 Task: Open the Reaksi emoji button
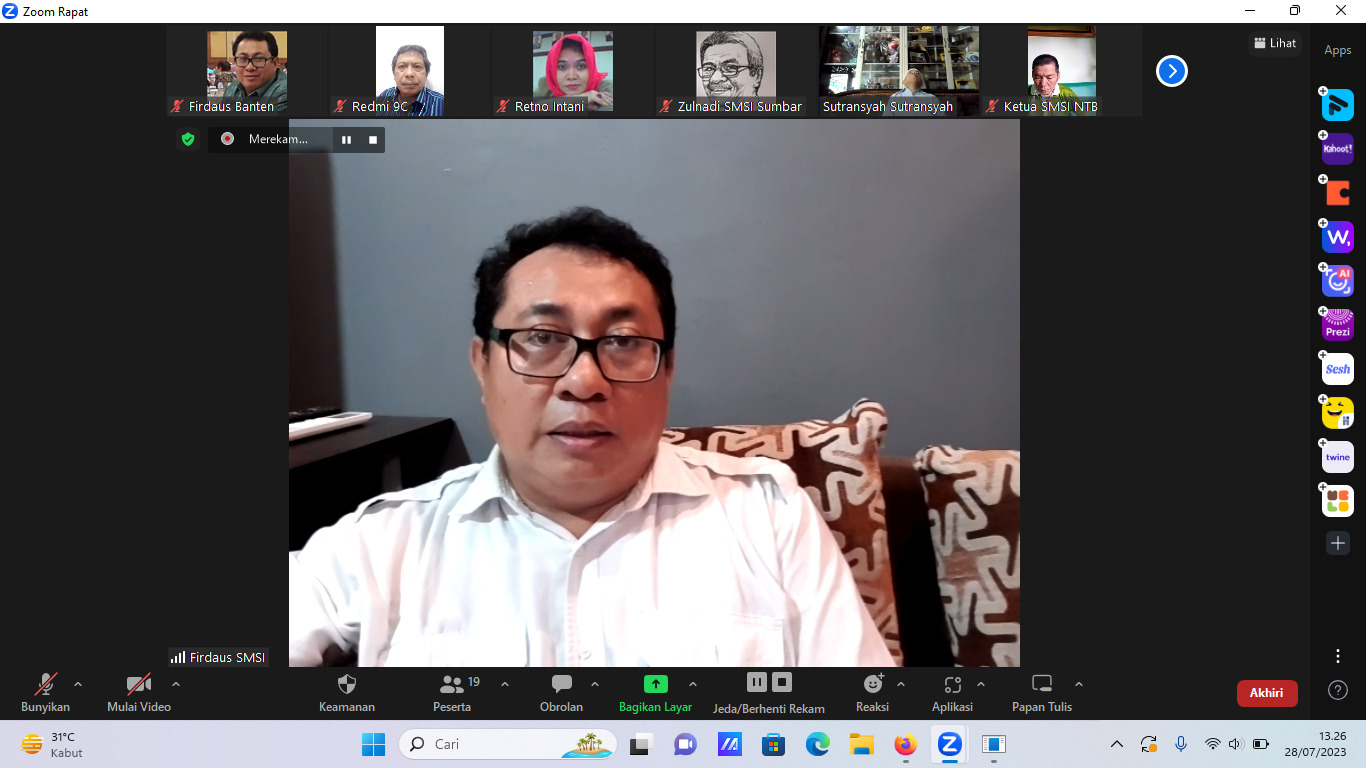[873, 685]
